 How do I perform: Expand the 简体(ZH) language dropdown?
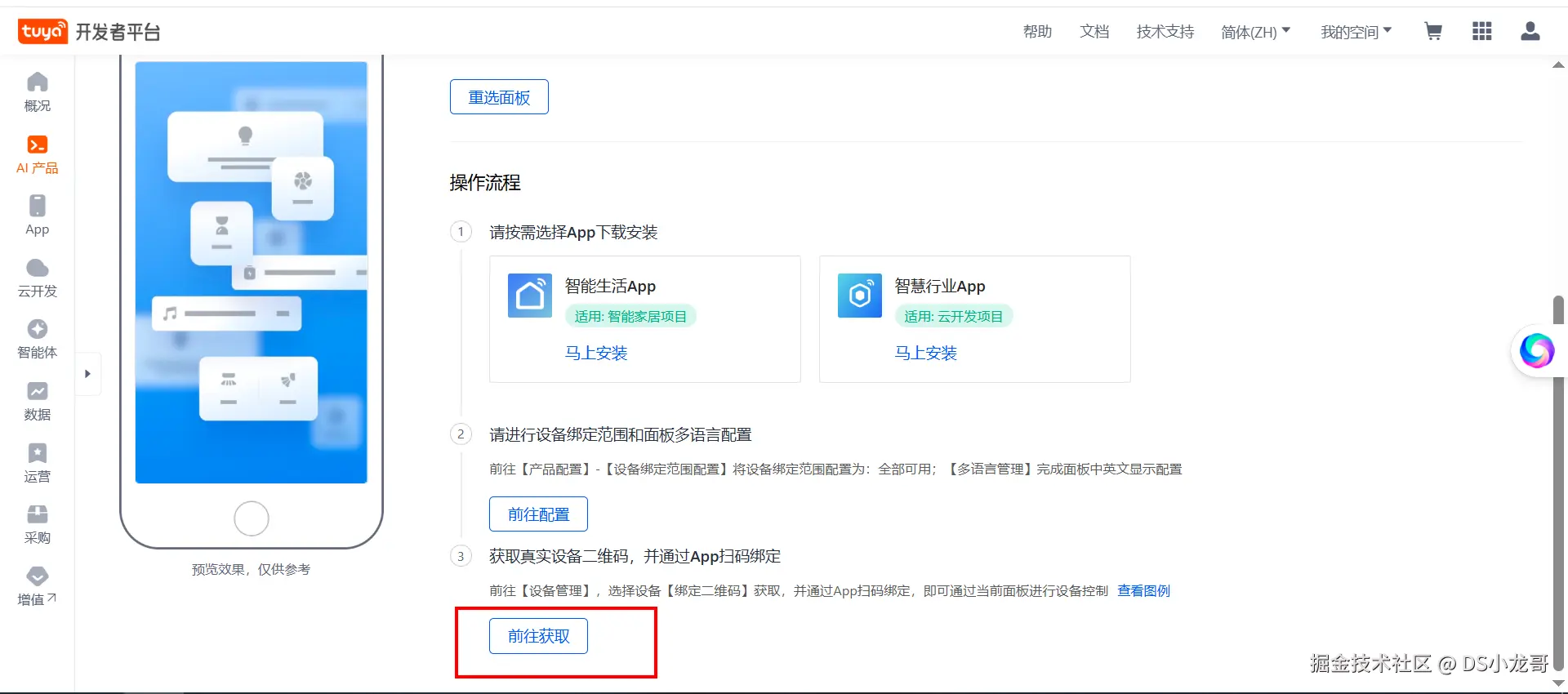[x=1256, y=32]
